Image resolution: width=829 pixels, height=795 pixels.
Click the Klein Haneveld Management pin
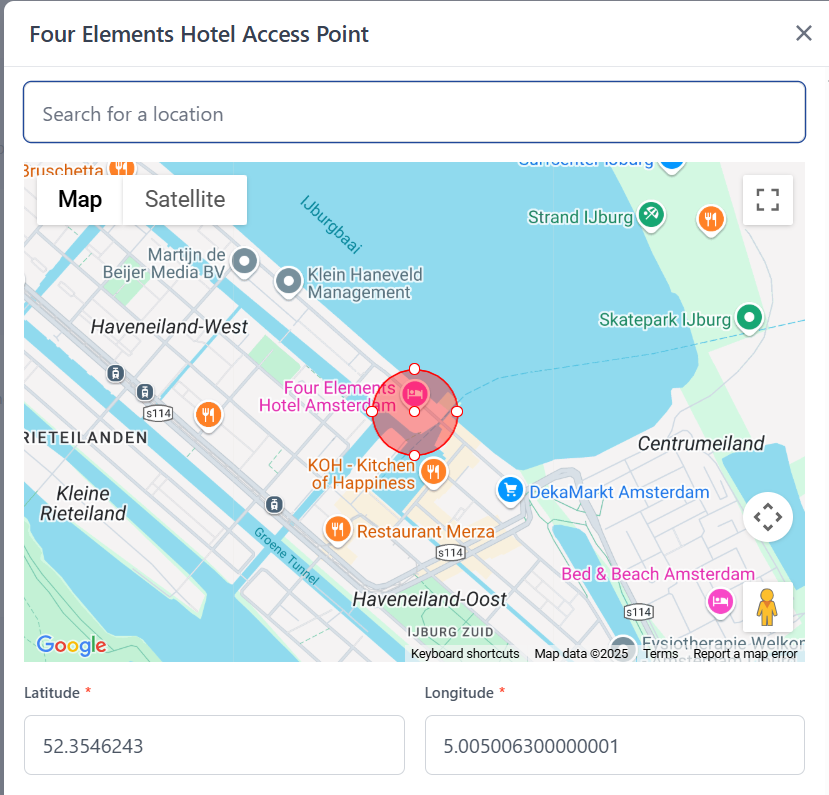(x=289, y=281)
